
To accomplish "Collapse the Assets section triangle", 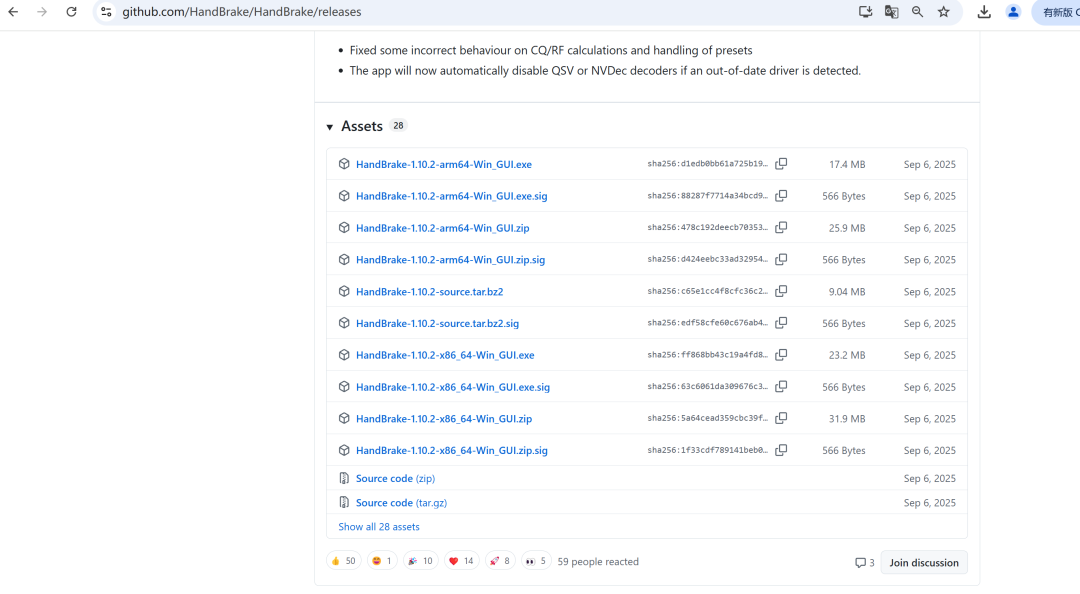I will coord(330,127).
